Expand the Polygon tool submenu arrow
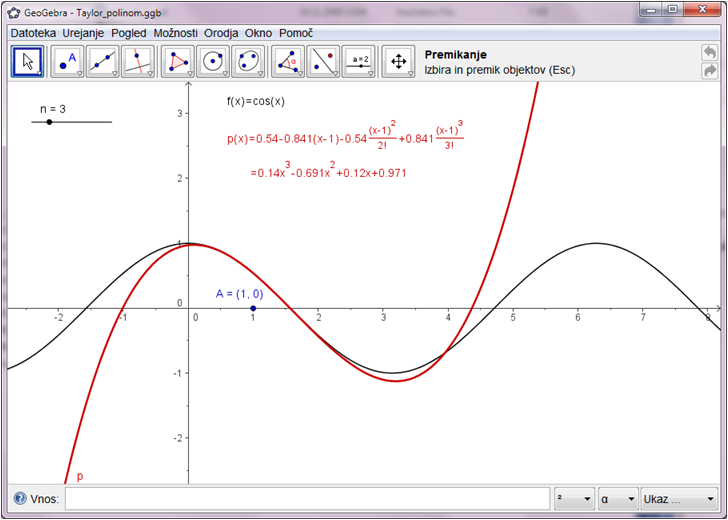The image size is (728, 520). tap(190, 73)
